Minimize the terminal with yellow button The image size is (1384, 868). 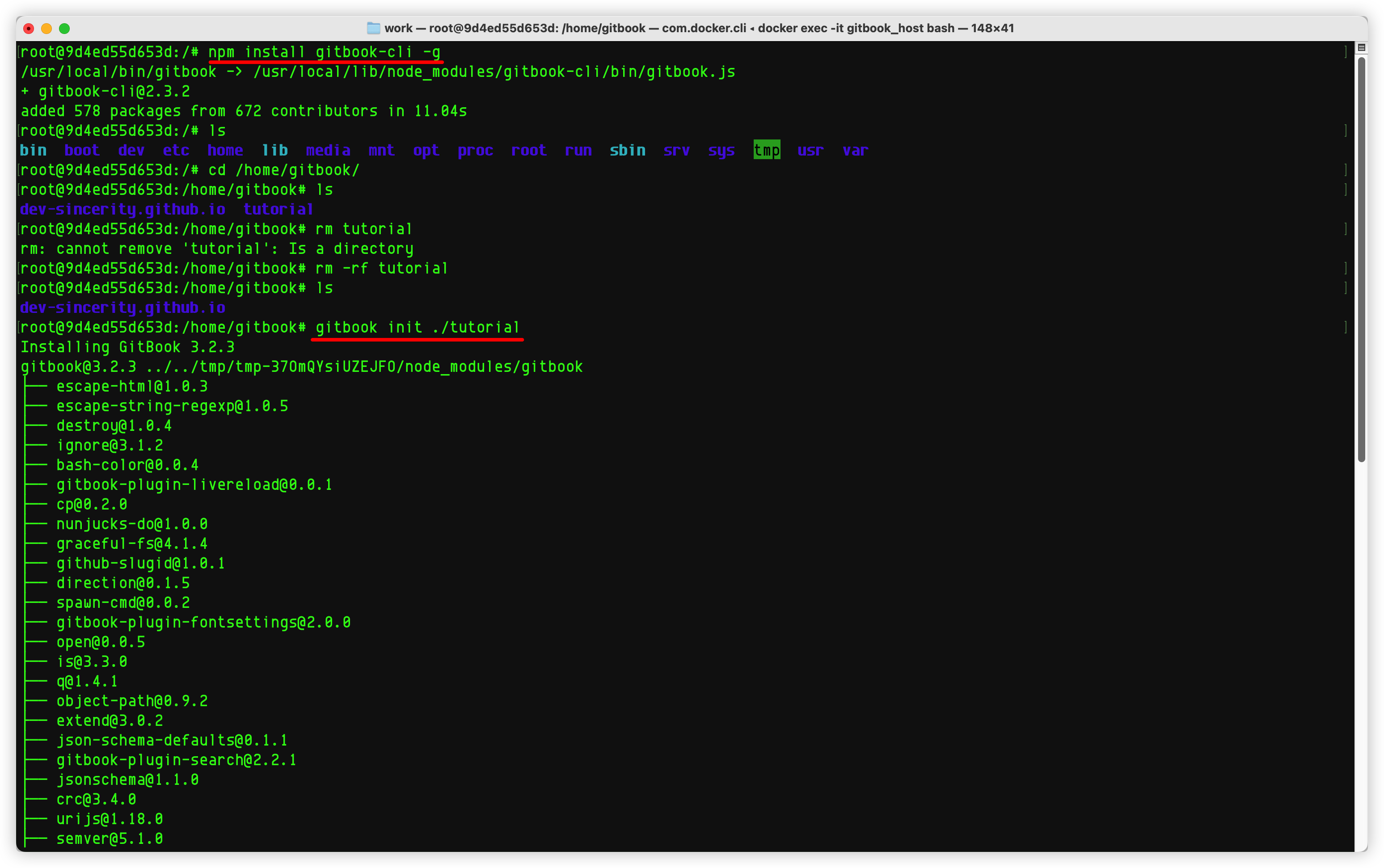[46, 28]
